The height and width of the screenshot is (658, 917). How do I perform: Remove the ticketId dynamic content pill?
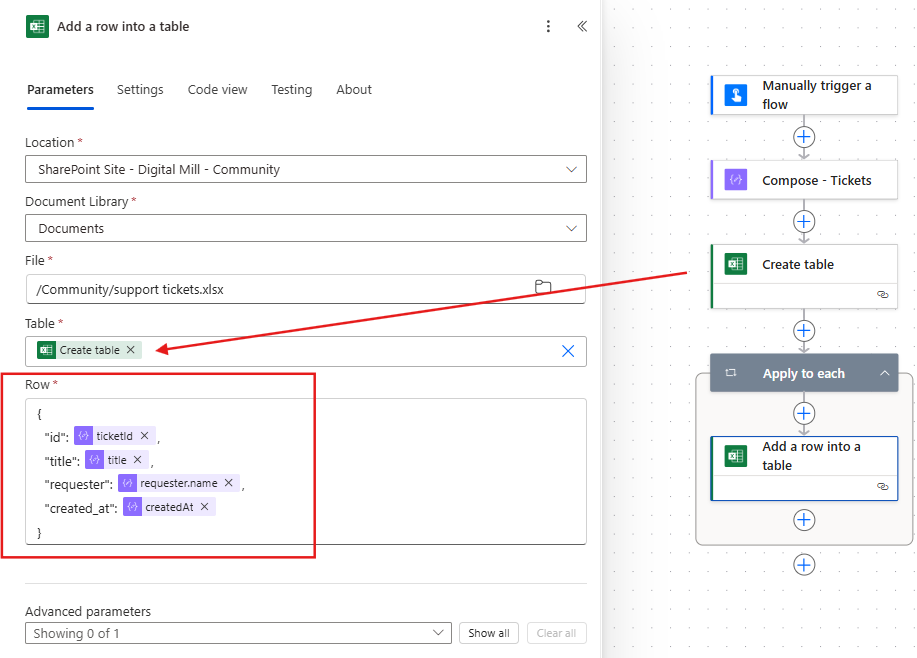coord(144,435)
